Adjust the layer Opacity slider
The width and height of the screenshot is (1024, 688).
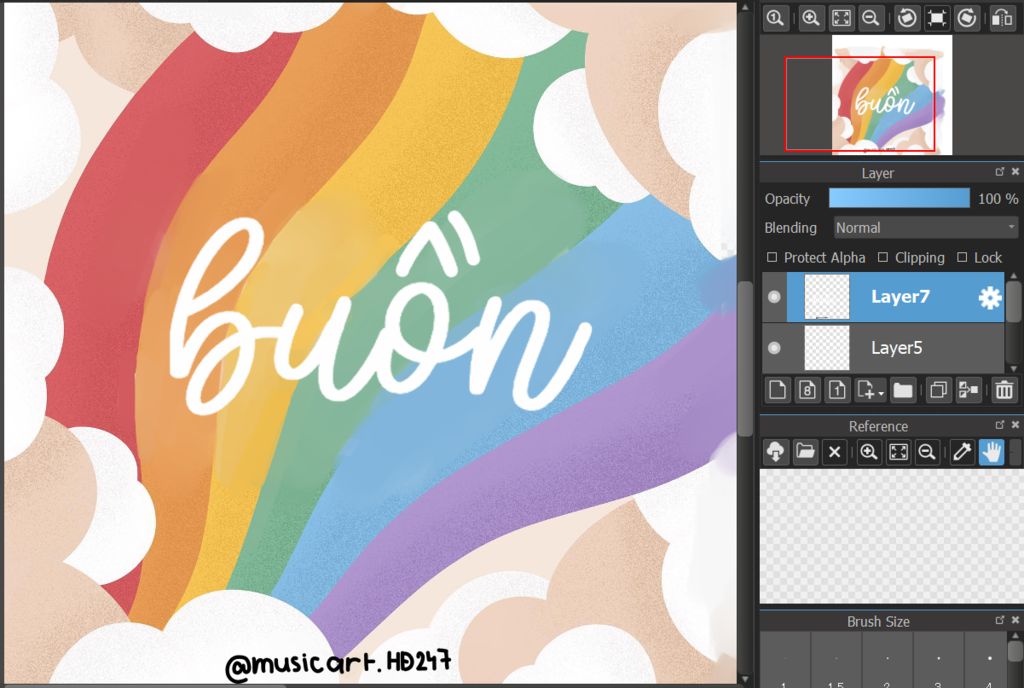click(x=899, y=198)
